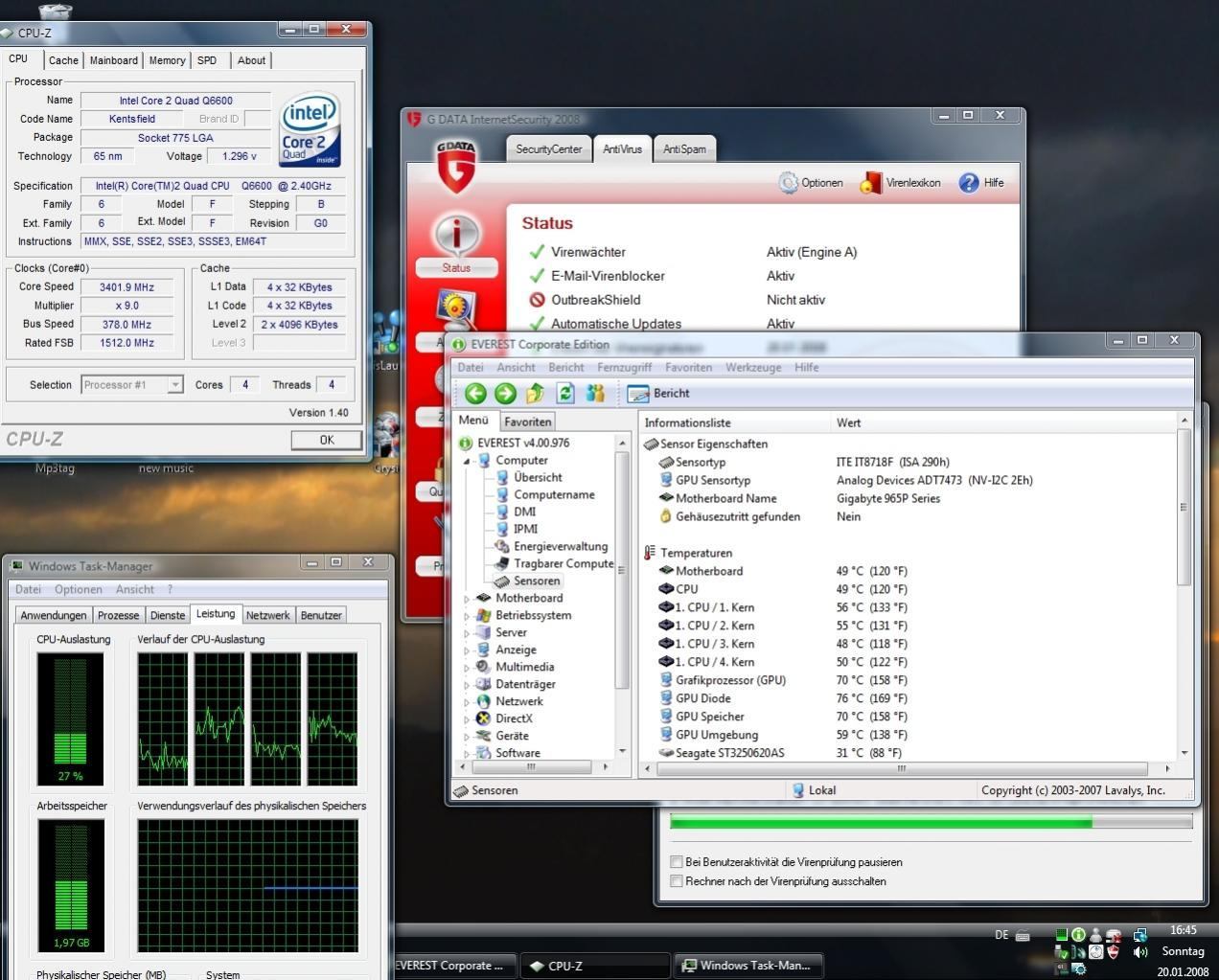
Task: Select DirectX in EVEREST tree
Action: pos(514,719)
